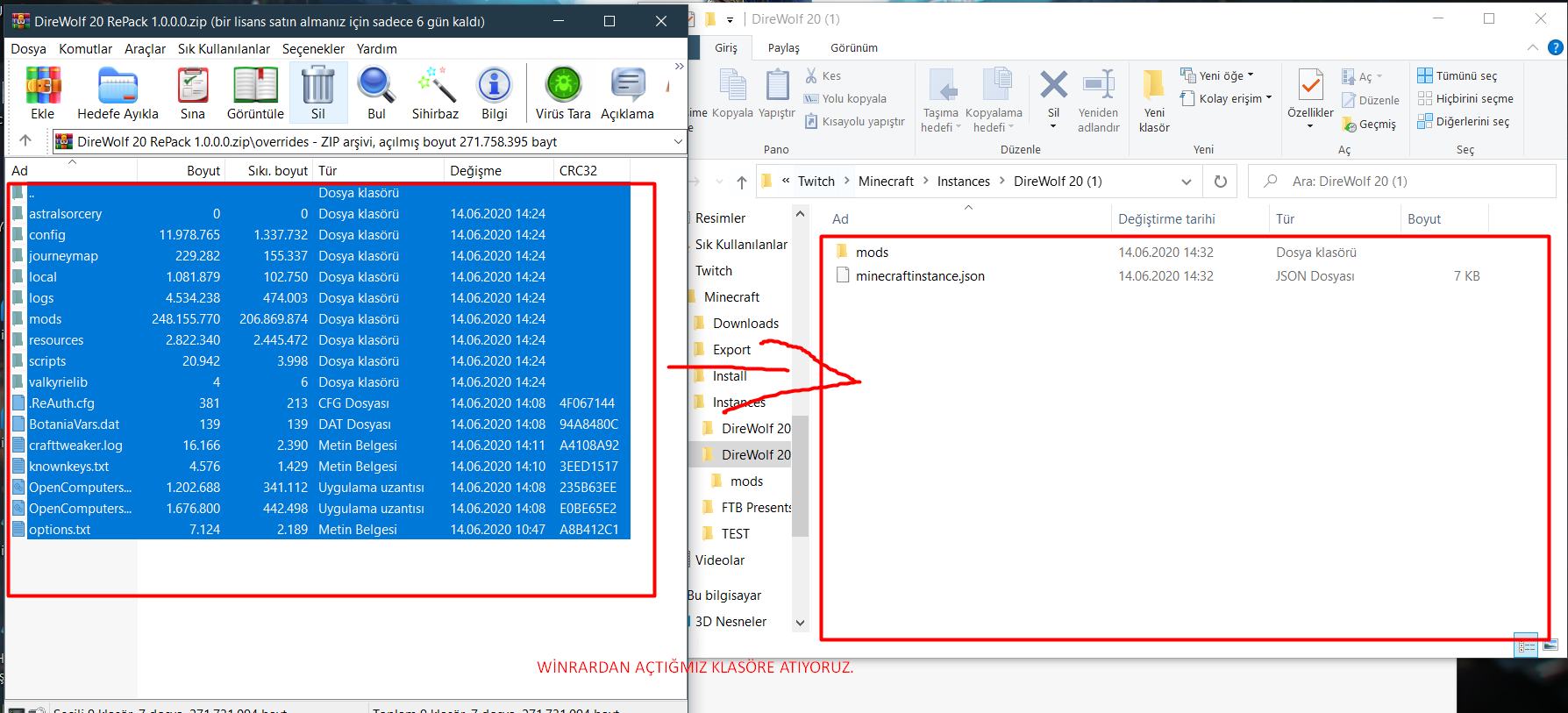The width and height of the screenshot is (1568, 713).
Task: Expand the WinRAR archive path dropdown
Action: point(678,141)
